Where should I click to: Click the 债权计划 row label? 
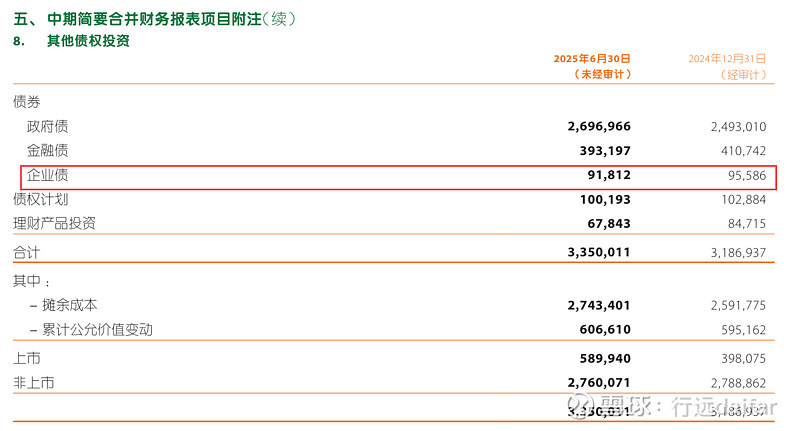(41, 199)
